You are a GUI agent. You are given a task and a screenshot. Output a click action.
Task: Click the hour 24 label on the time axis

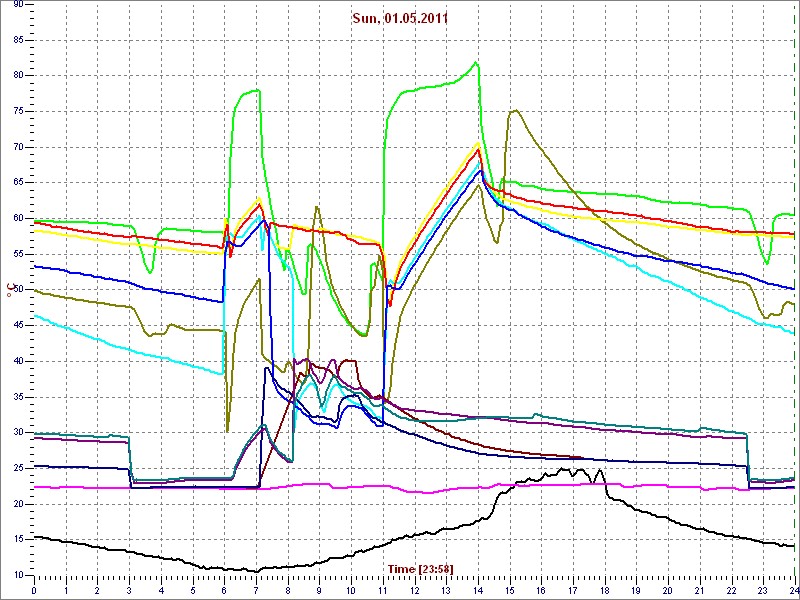[793, 590]
